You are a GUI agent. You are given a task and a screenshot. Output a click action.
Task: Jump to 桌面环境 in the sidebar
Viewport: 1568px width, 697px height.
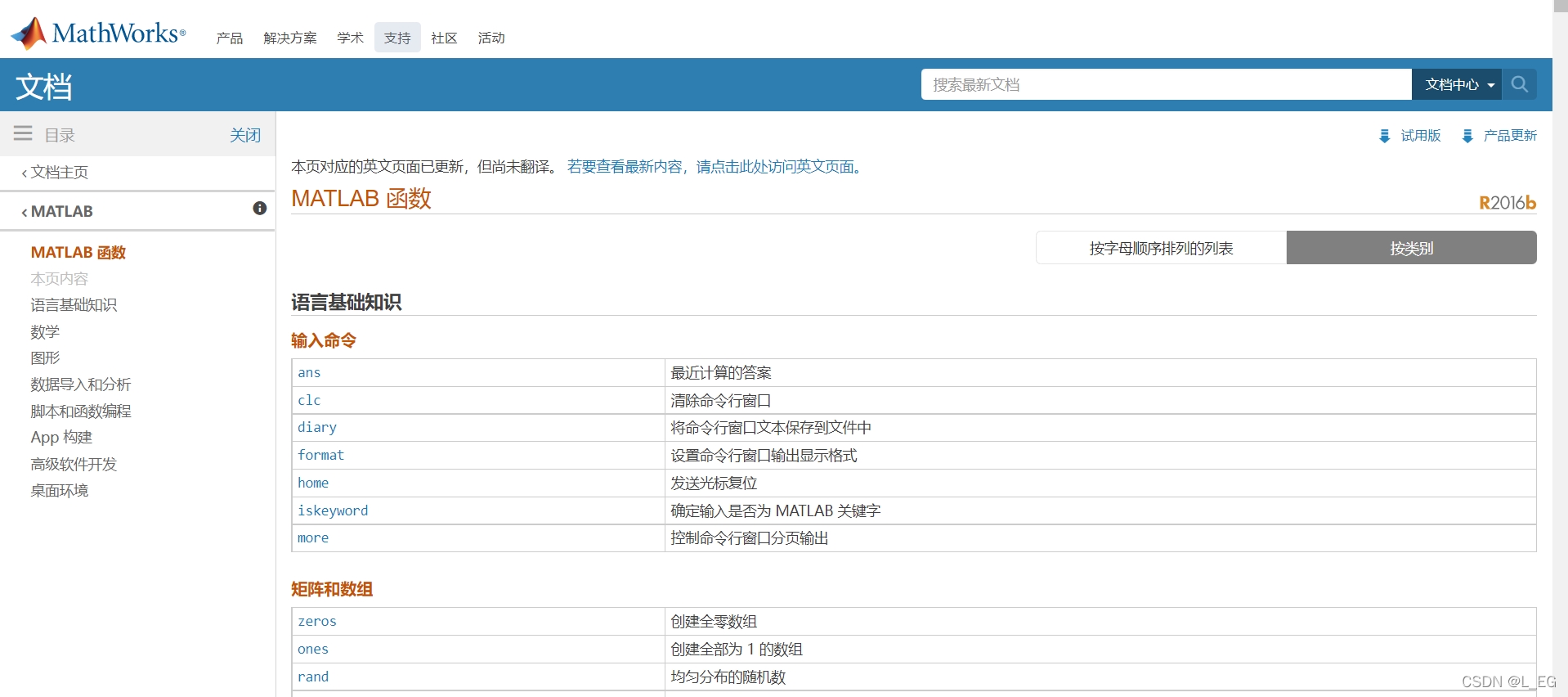tap(60, 491)
